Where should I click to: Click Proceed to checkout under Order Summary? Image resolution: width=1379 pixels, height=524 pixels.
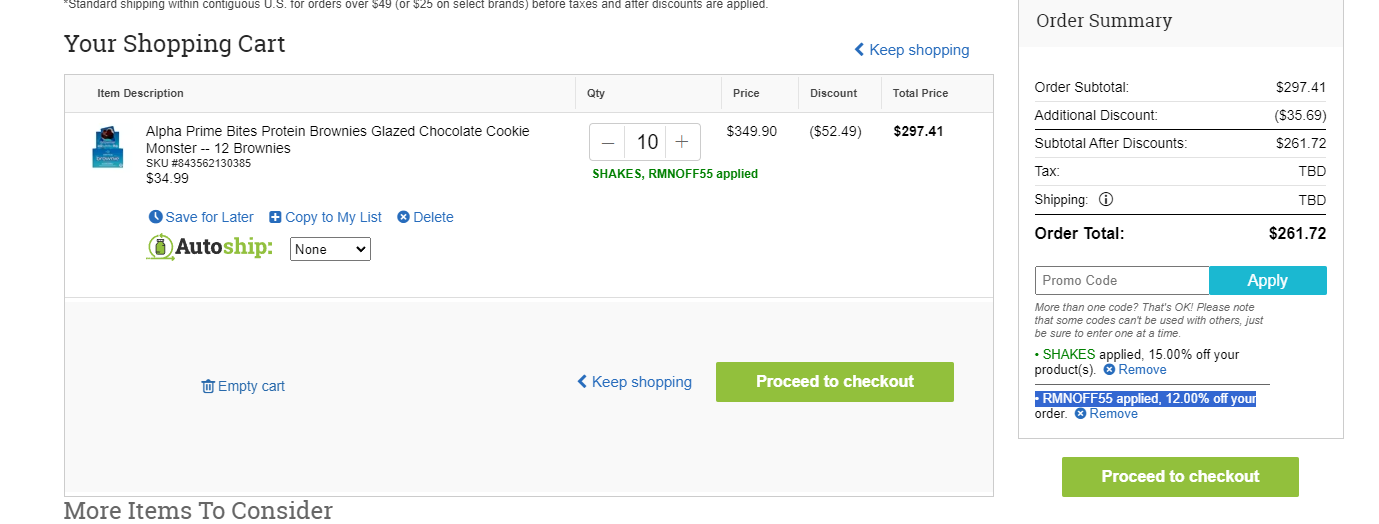point(1180,477)
